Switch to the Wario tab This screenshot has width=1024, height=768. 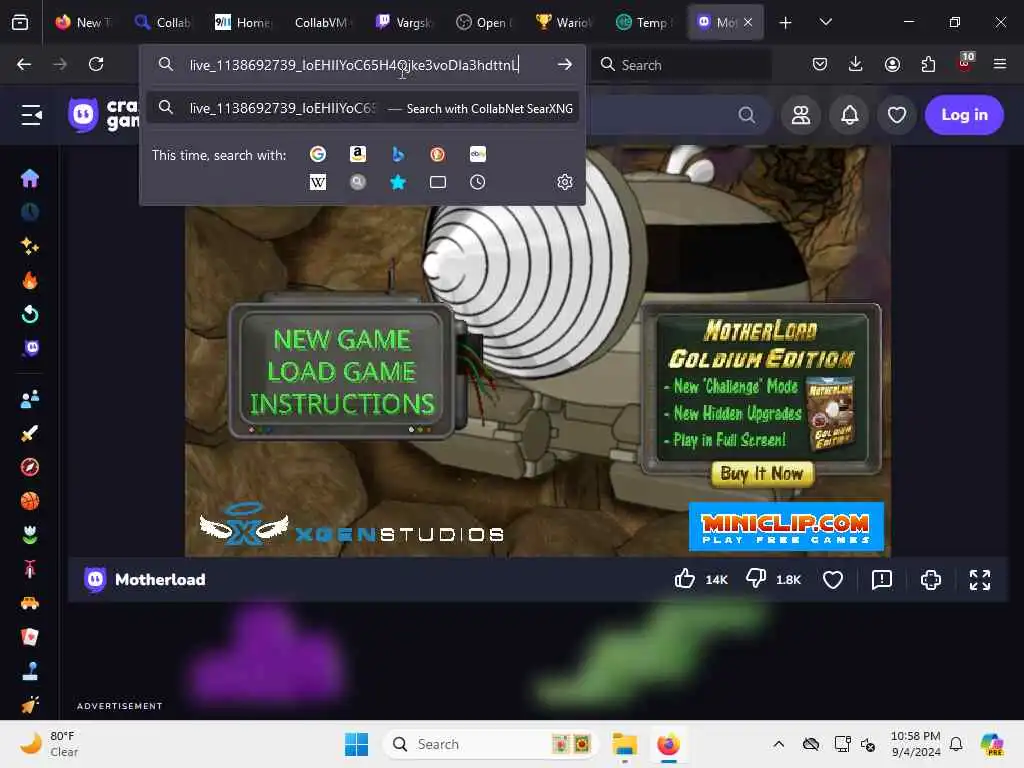point(563,22)
